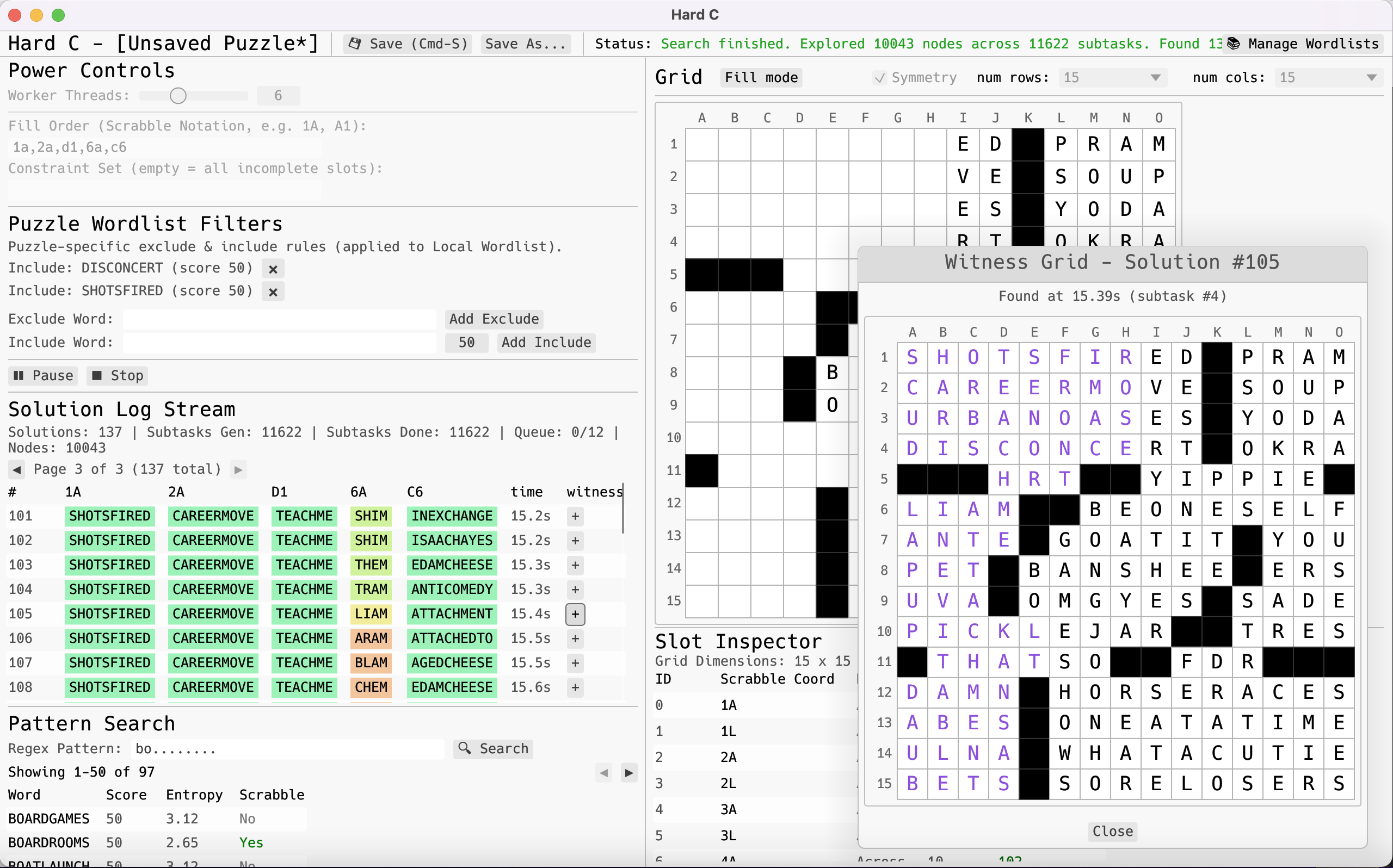Close the Witness Grid dialog
This screenshot has width=1393, height=868.
point(1112,832)
